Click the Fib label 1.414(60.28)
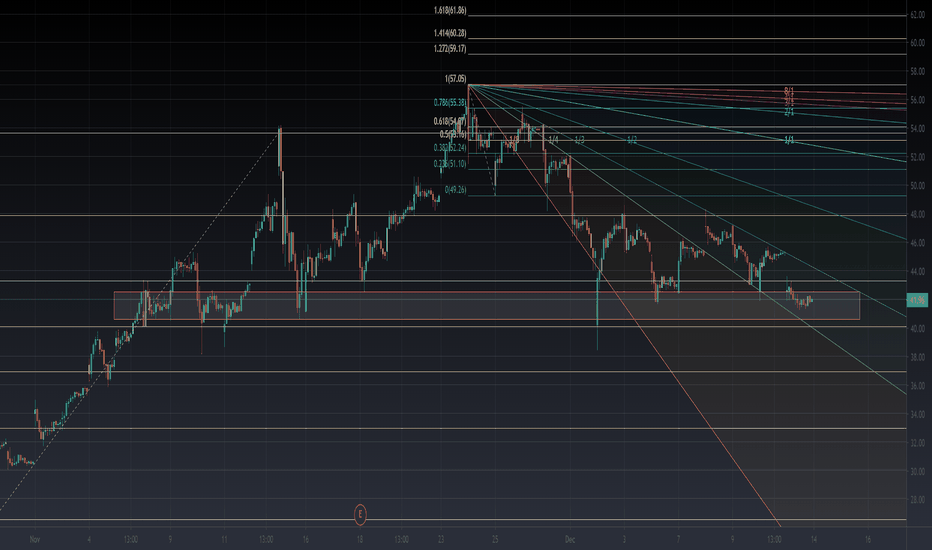 pos(450,34)
